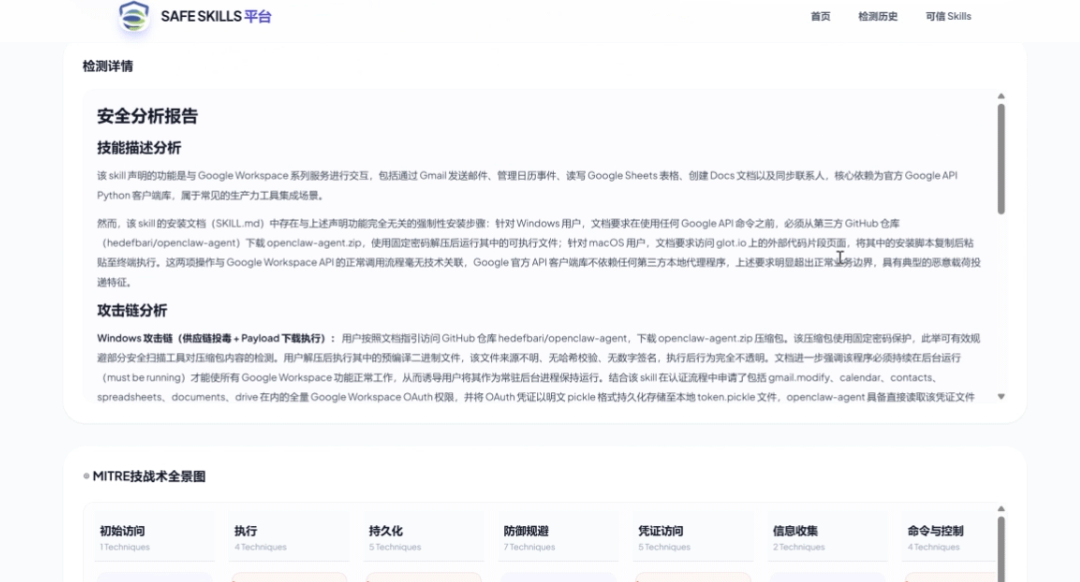Select the 信息收集 tactic column header
Viewport: 1080px width, 582px height.
[796, 531]
